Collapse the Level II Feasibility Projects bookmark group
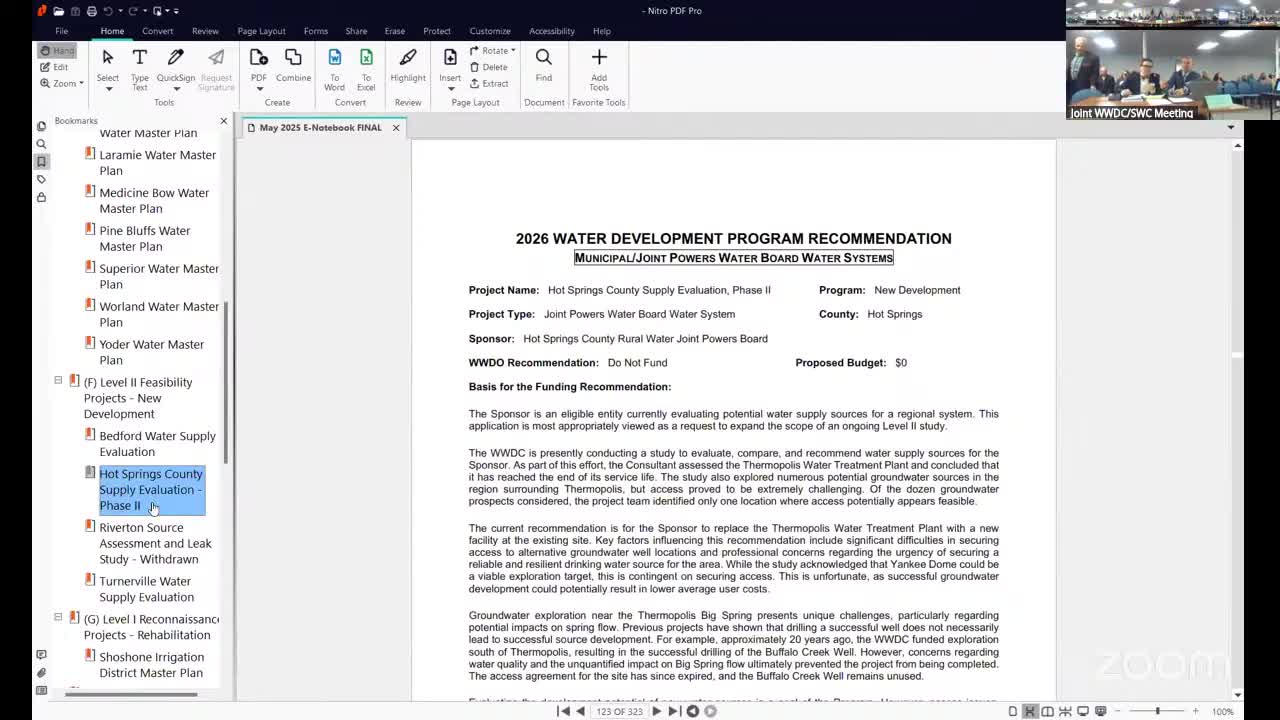The image size is (1280, 720). click(58, 381)
